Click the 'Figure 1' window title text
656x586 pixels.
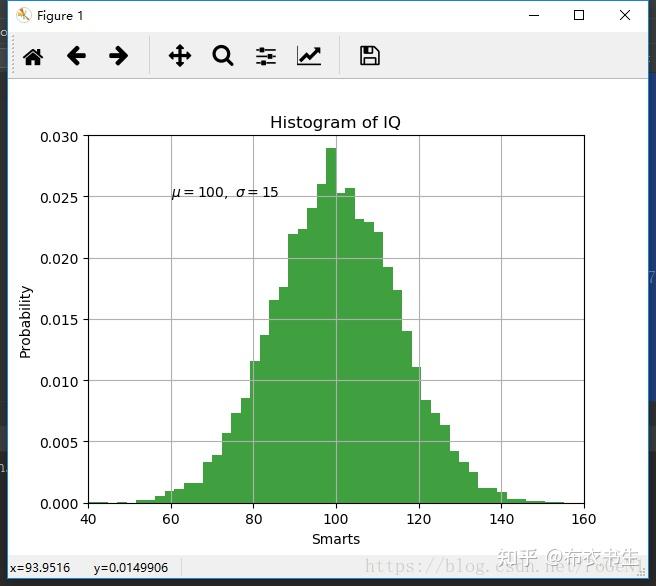coord(60,16)
